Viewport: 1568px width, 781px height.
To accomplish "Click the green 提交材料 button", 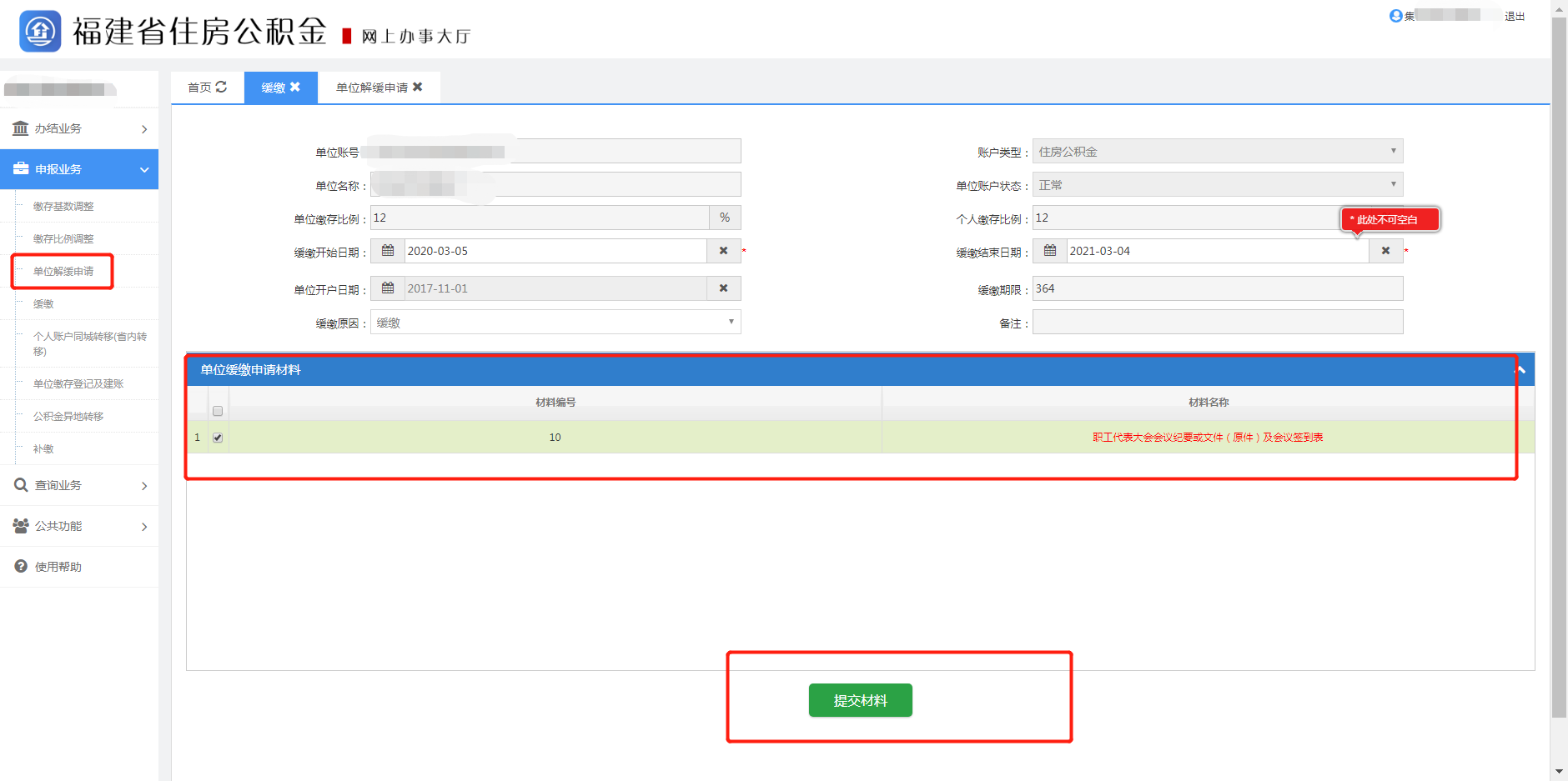I will pos(860,700).
